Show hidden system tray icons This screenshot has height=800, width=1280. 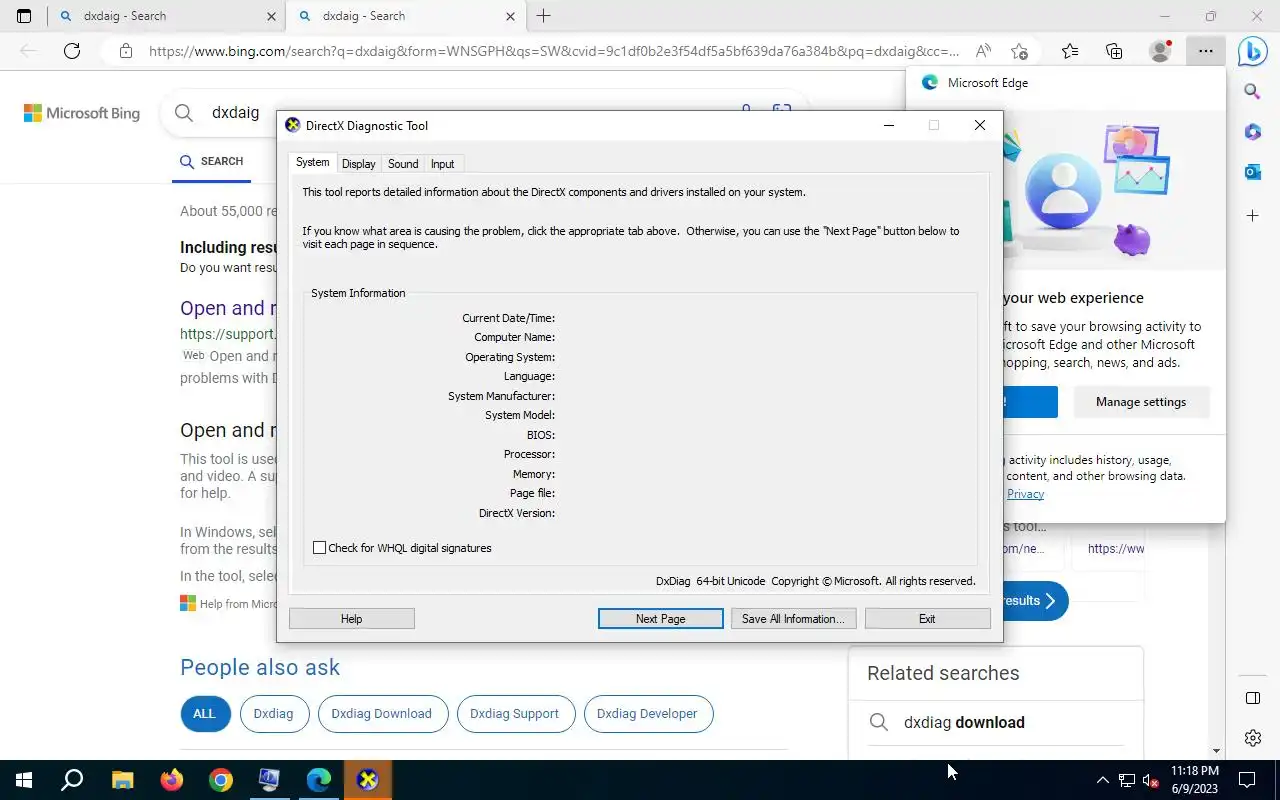[x=1103, y=780]
